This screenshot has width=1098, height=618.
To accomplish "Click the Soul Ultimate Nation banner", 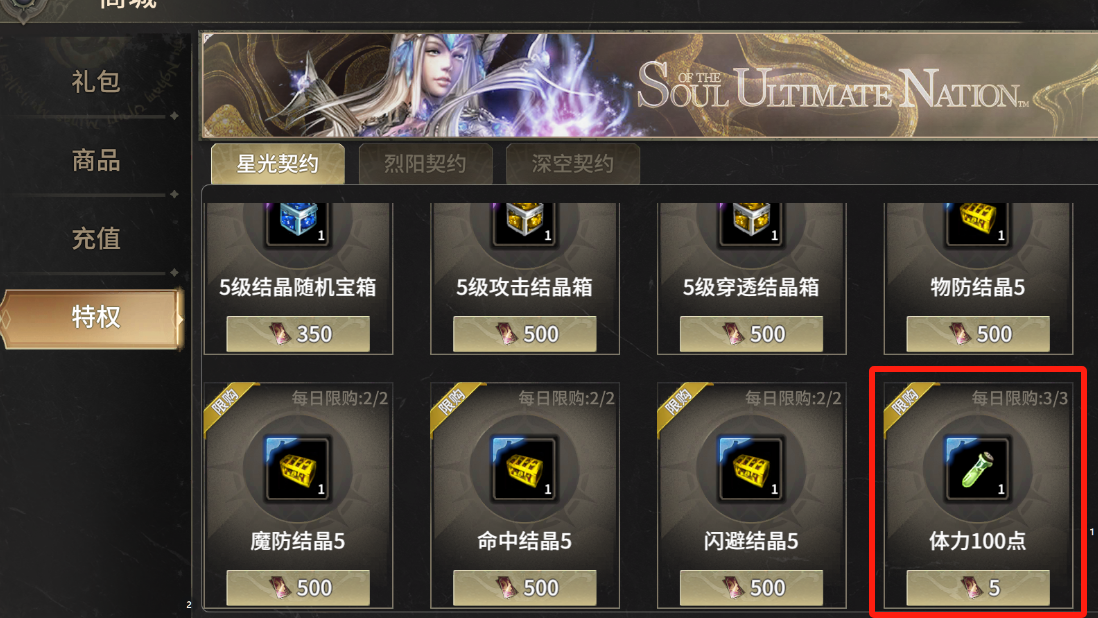I will 649,85.
